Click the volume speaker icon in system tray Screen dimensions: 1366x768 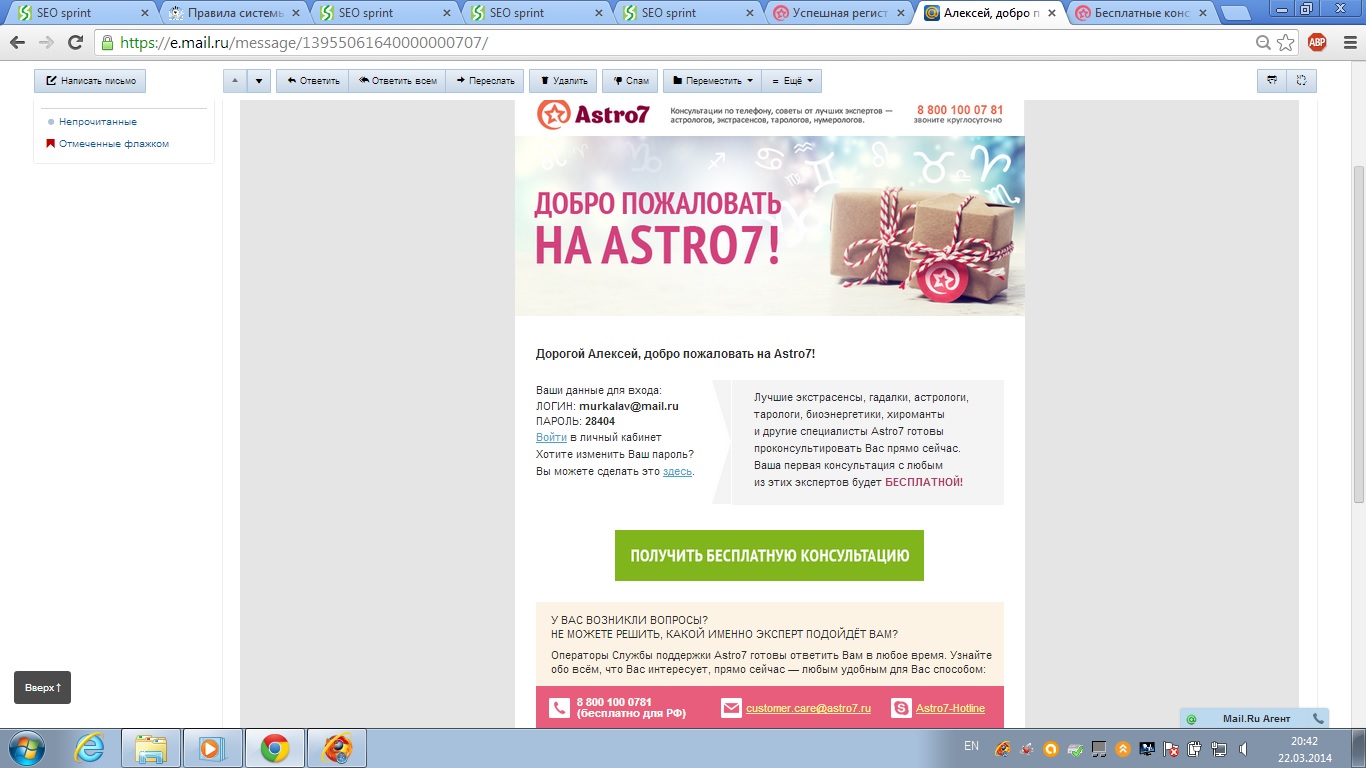coord(1244,748)
